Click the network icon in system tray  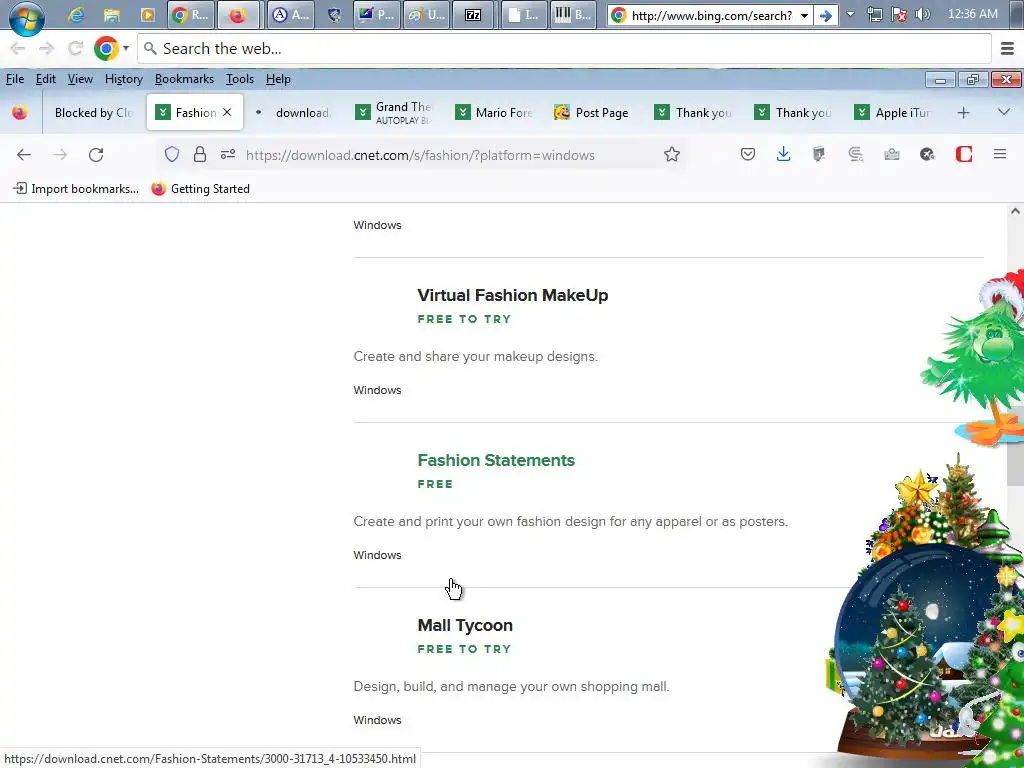tap(874, 14)
